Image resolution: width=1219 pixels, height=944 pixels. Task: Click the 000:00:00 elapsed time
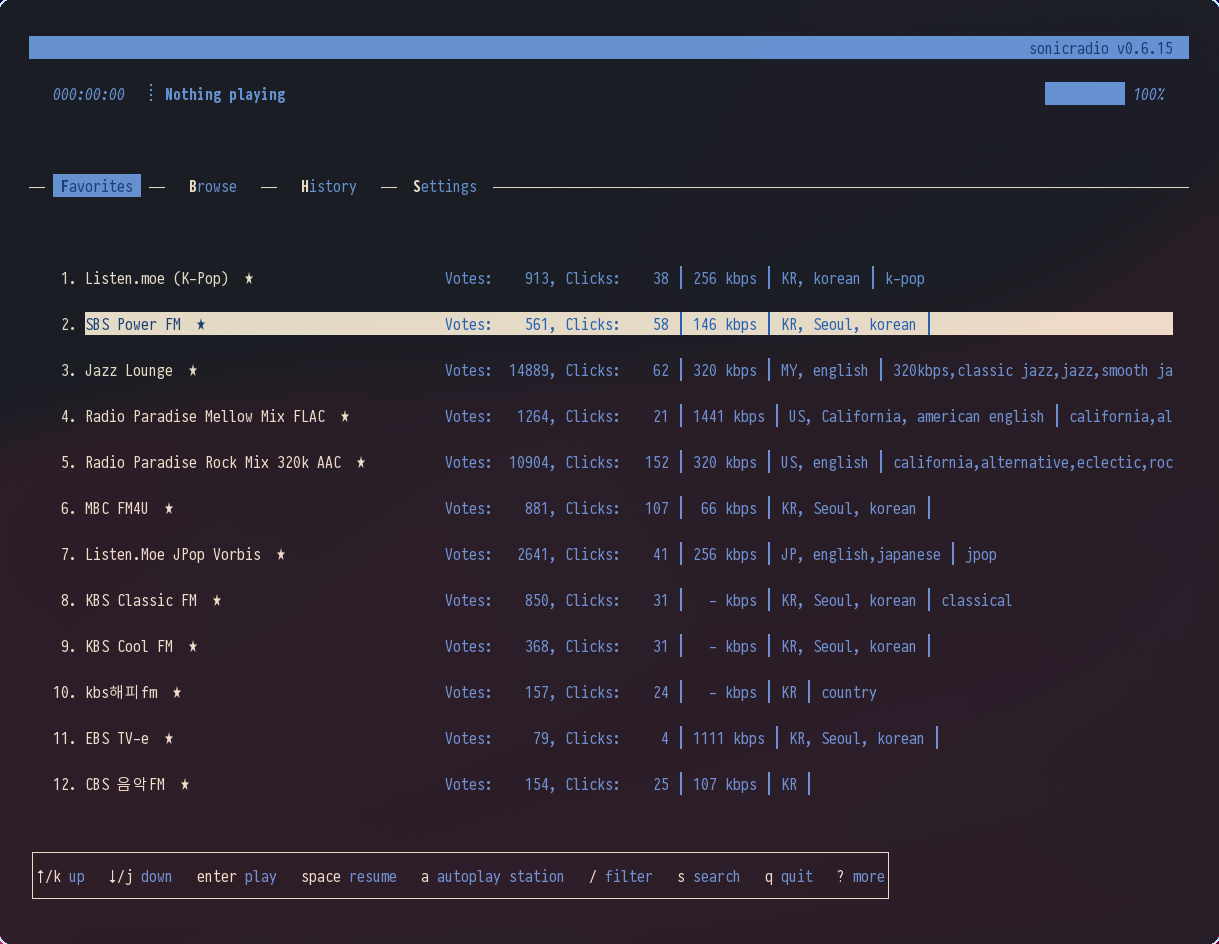coord(89,94)
